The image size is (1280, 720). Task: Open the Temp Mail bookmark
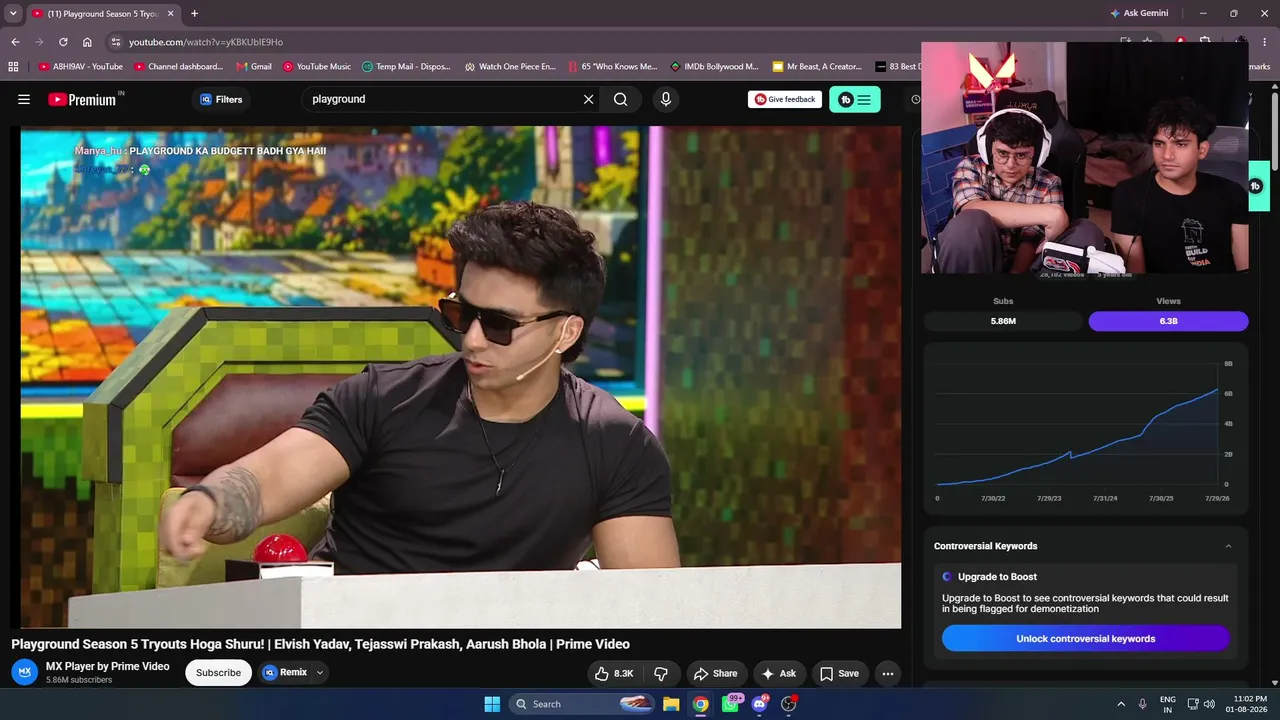406,67
